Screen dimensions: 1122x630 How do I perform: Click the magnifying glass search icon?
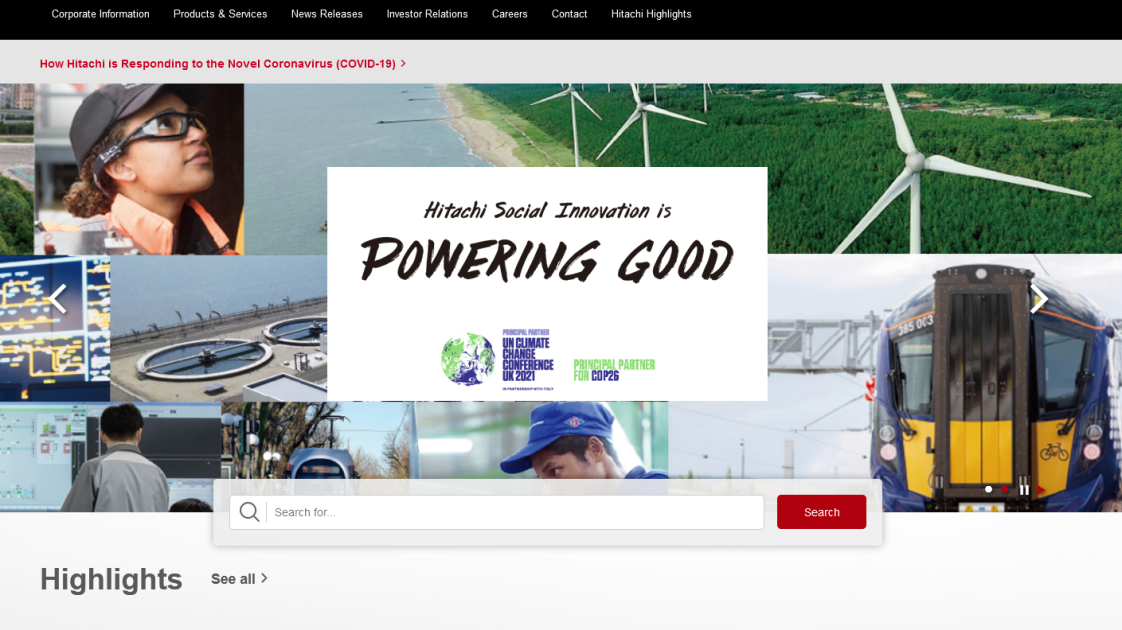(249, 512)
